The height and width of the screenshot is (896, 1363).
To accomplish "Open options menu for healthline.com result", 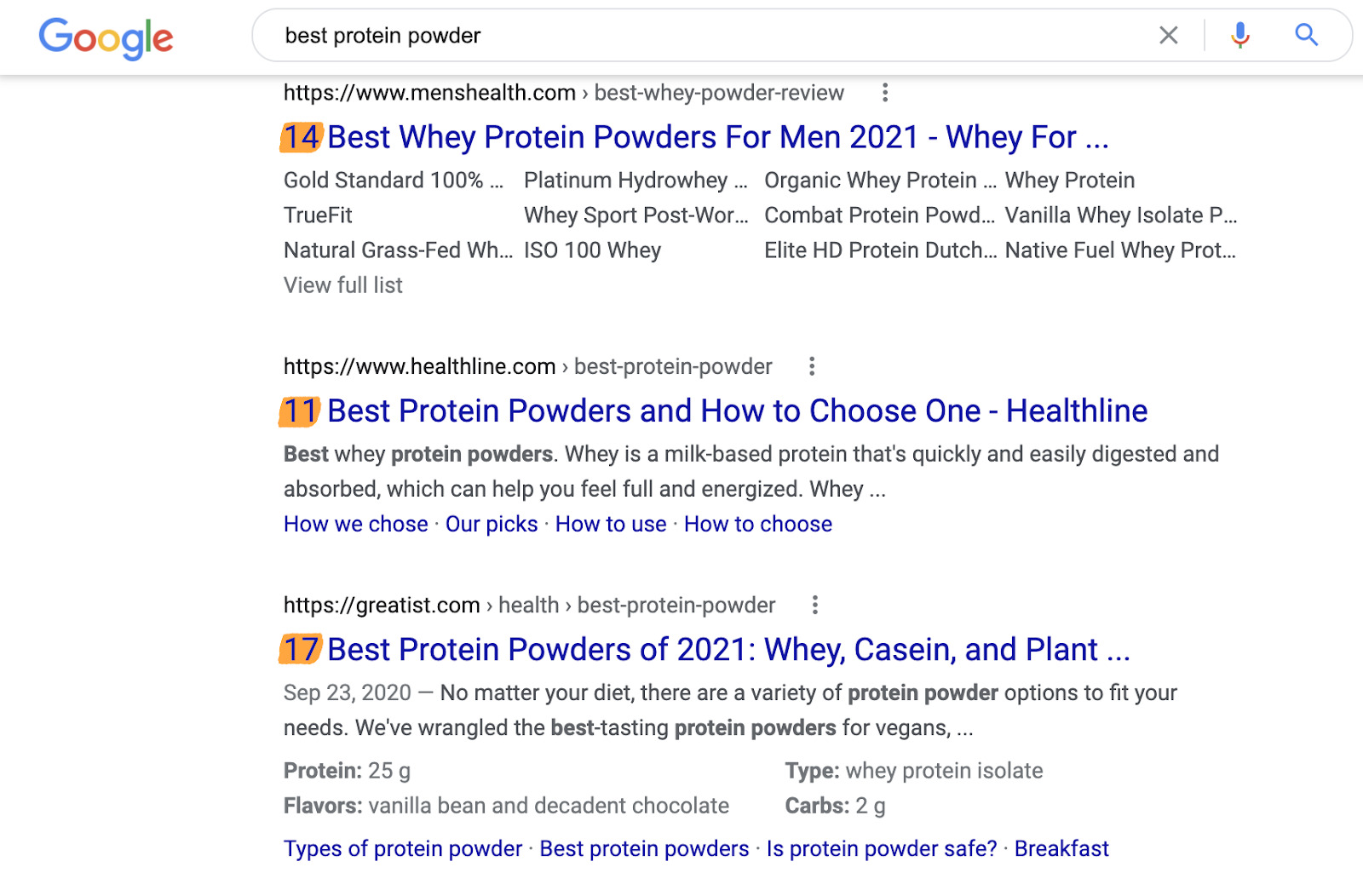I will (812, 366).
